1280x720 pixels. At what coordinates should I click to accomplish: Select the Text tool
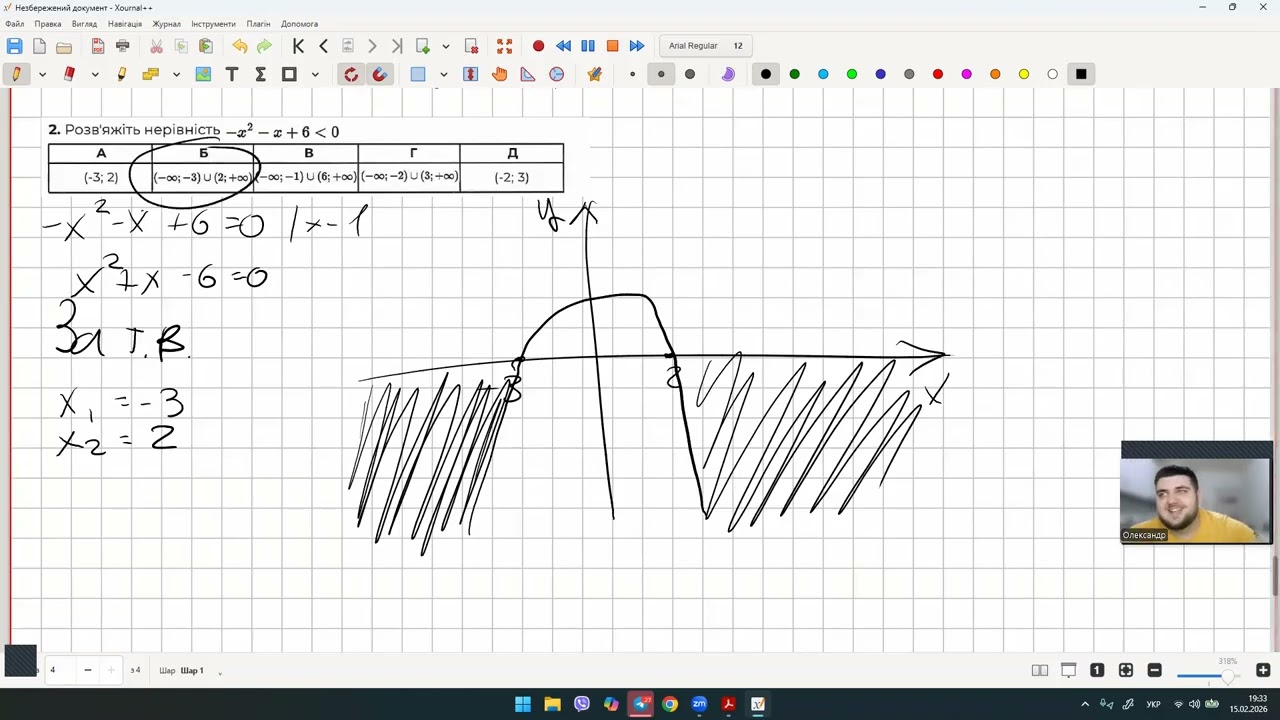click(x=232, y=74)
